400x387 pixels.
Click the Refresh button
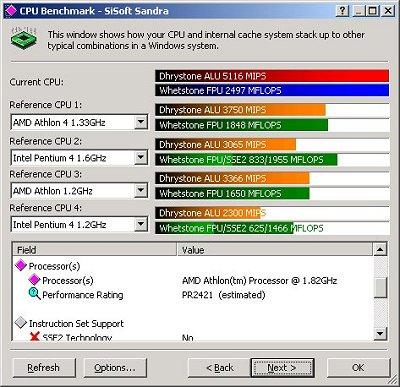click(x=44, y=368)
